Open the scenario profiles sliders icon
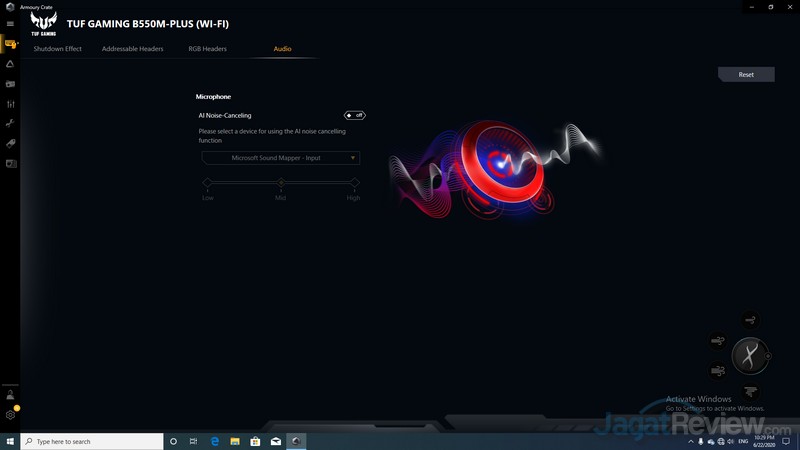This screenshot has height=450, width=800. tap(10, 104)
